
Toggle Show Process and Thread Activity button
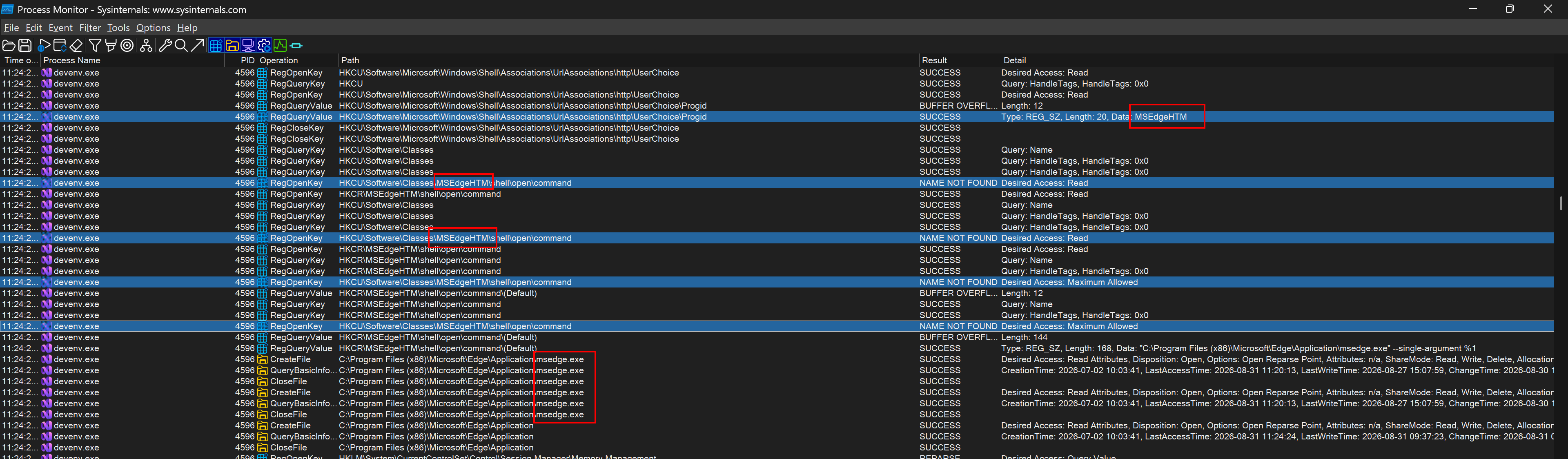click(x=264, y=46)
